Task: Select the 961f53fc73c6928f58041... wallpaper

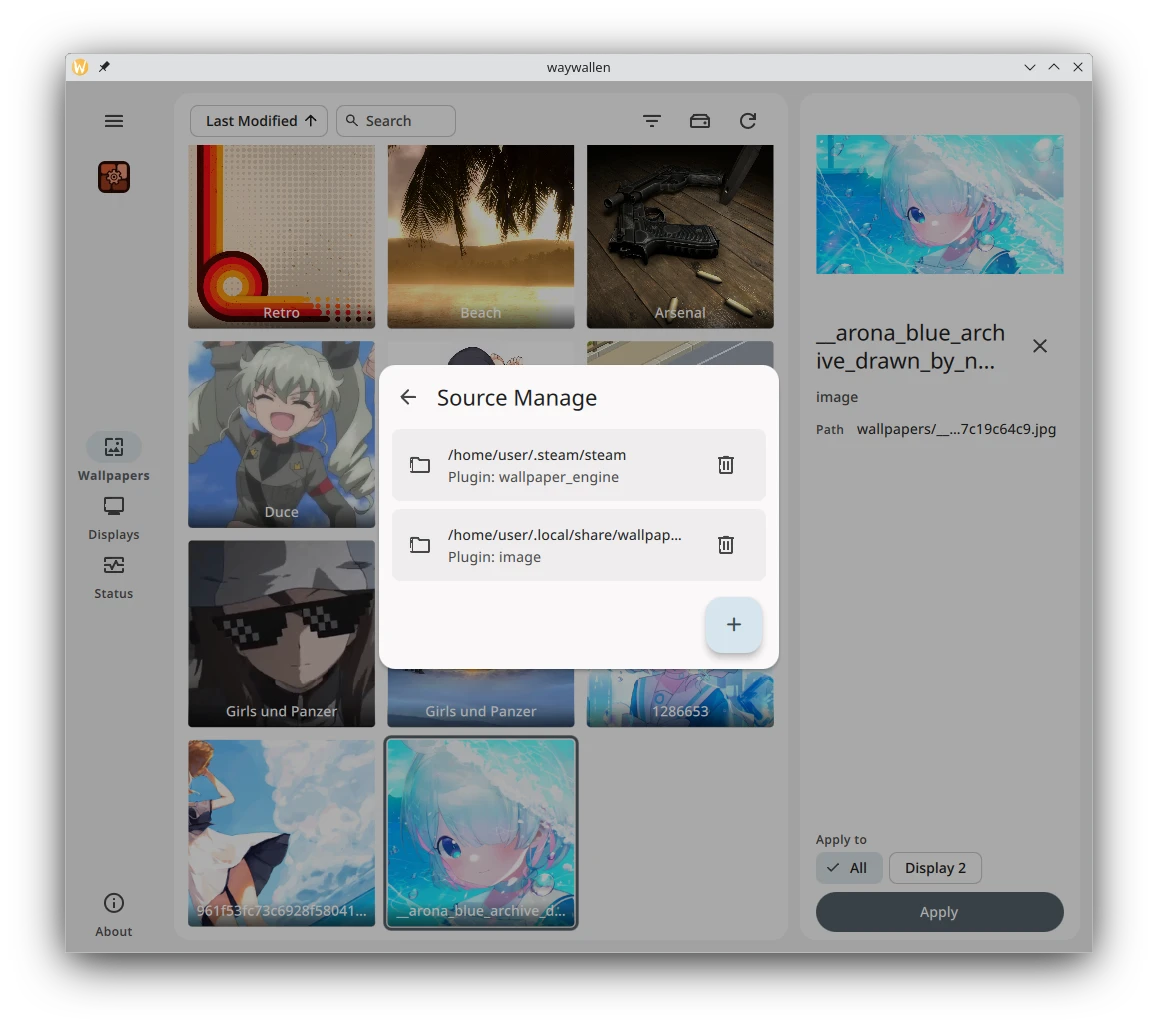Action: [x=281, y=833]
